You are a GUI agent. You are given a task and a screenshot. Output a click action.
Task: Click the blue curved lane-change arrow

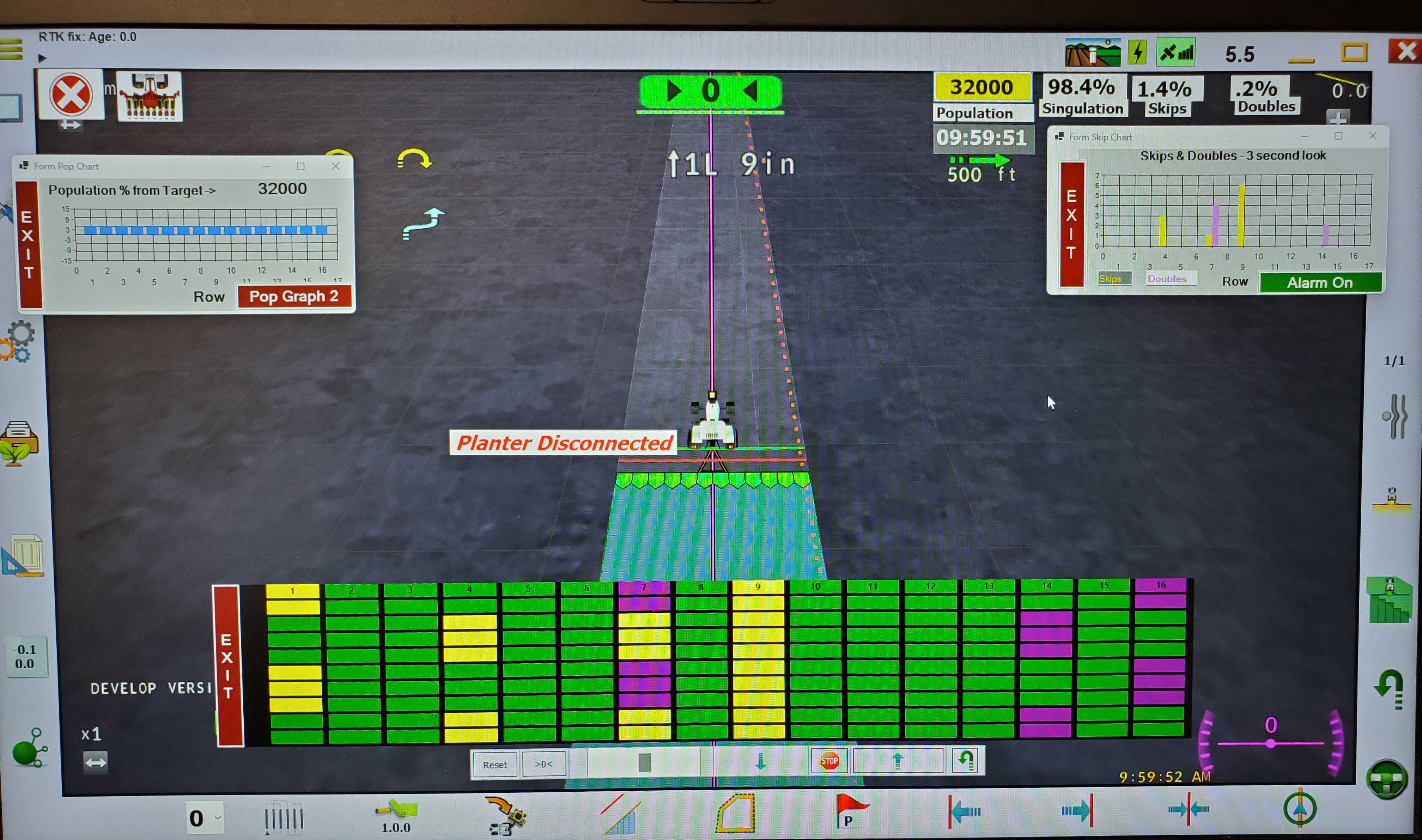pos(424,224)
